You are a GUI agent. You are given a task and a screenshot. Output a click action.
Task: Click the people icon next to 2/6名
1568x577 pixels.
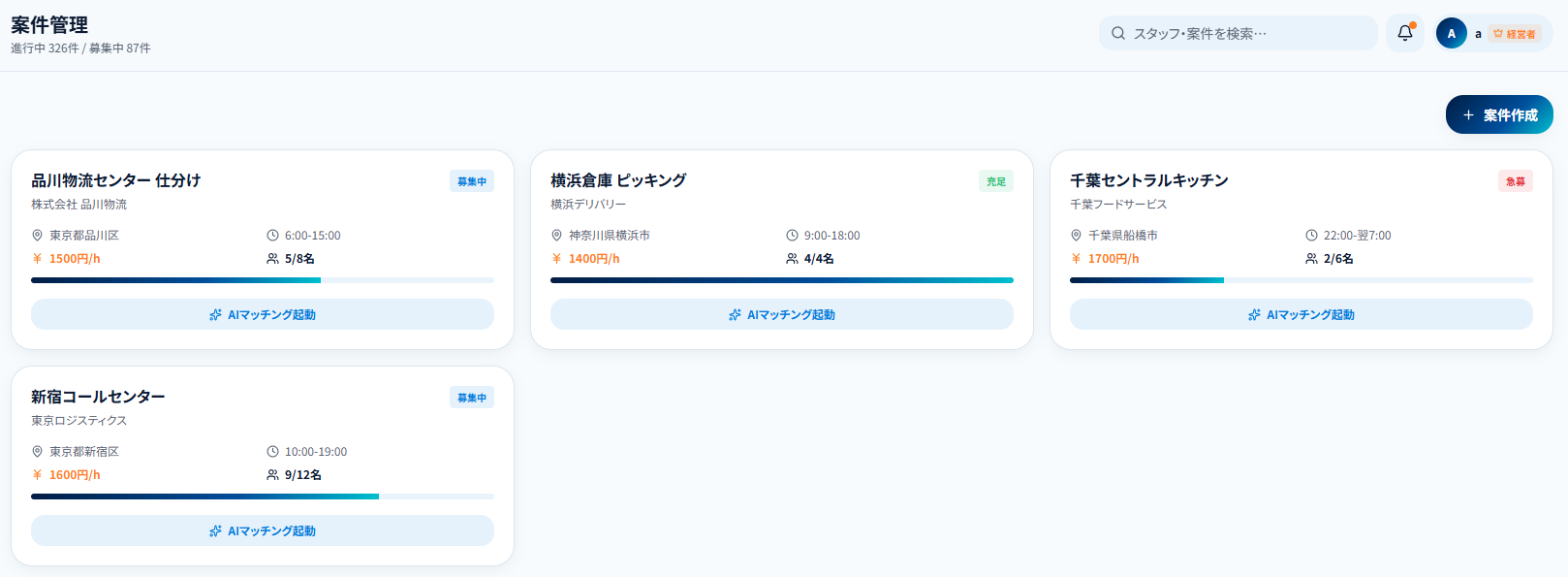pos(1311,259)
